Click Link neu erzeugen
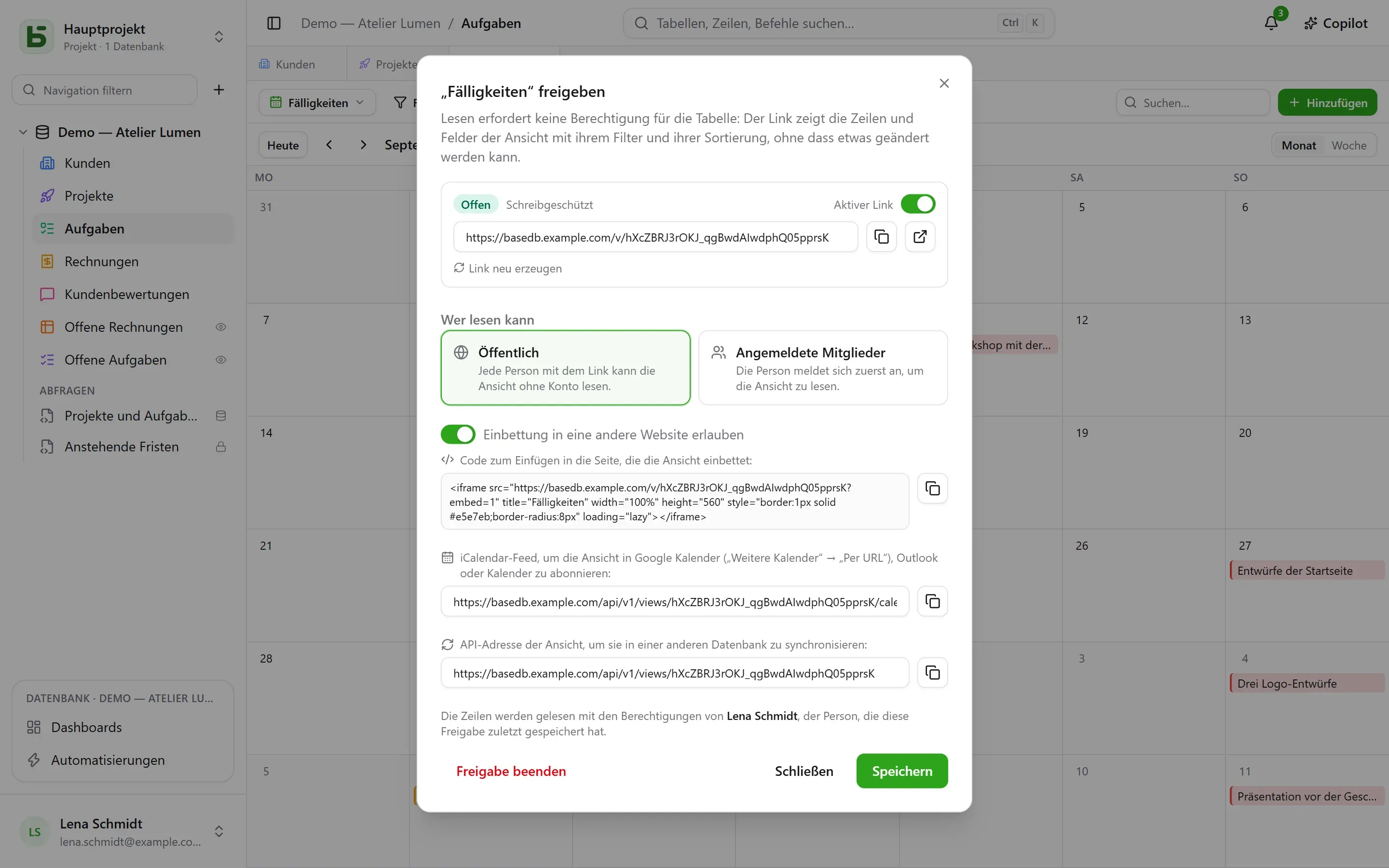 (x=508, y=268)
